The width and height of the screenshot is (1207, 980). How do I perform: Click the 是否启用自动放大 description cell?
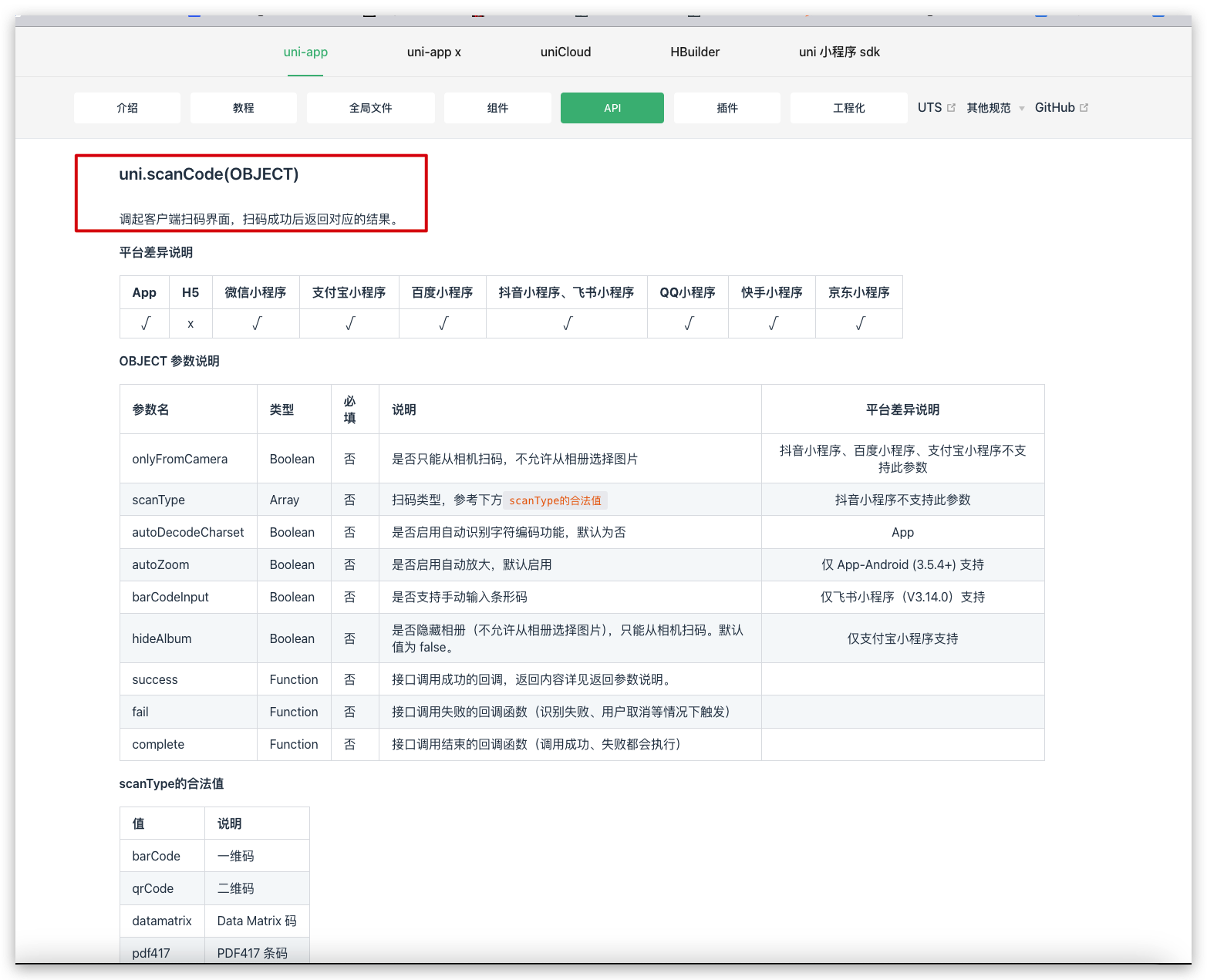coord(570,564)
